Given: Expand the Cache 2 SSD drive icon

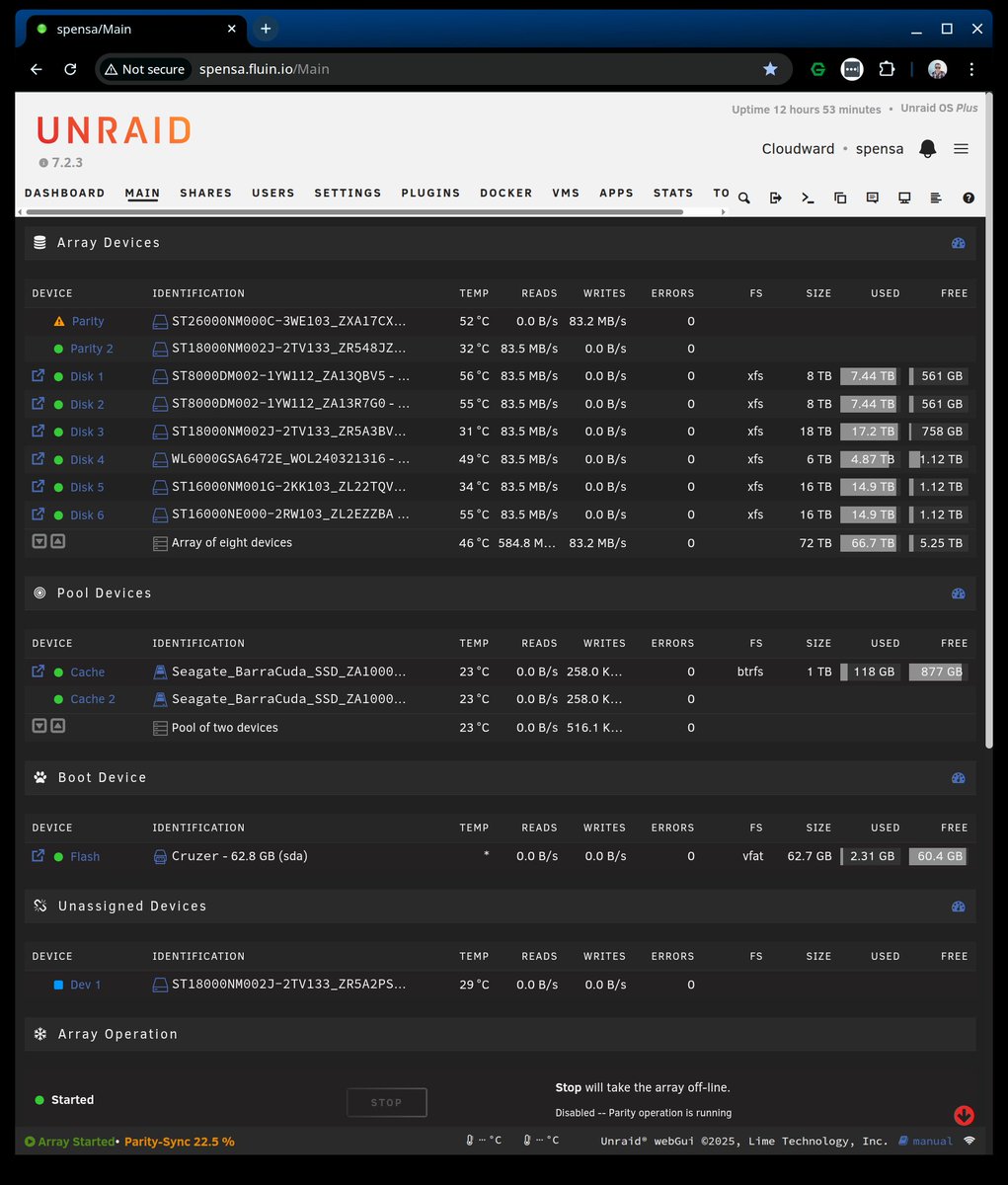Looking at the screenshot, I should 161,699.
